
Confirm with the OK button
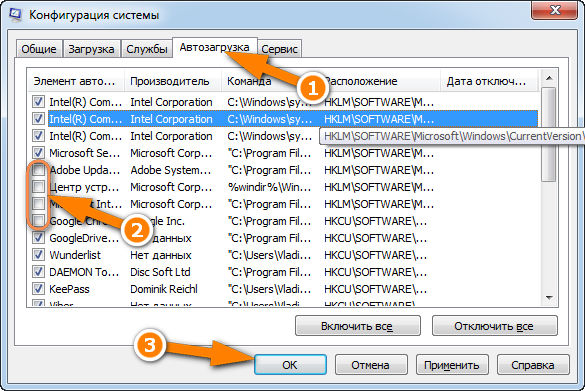coord(290,365)
